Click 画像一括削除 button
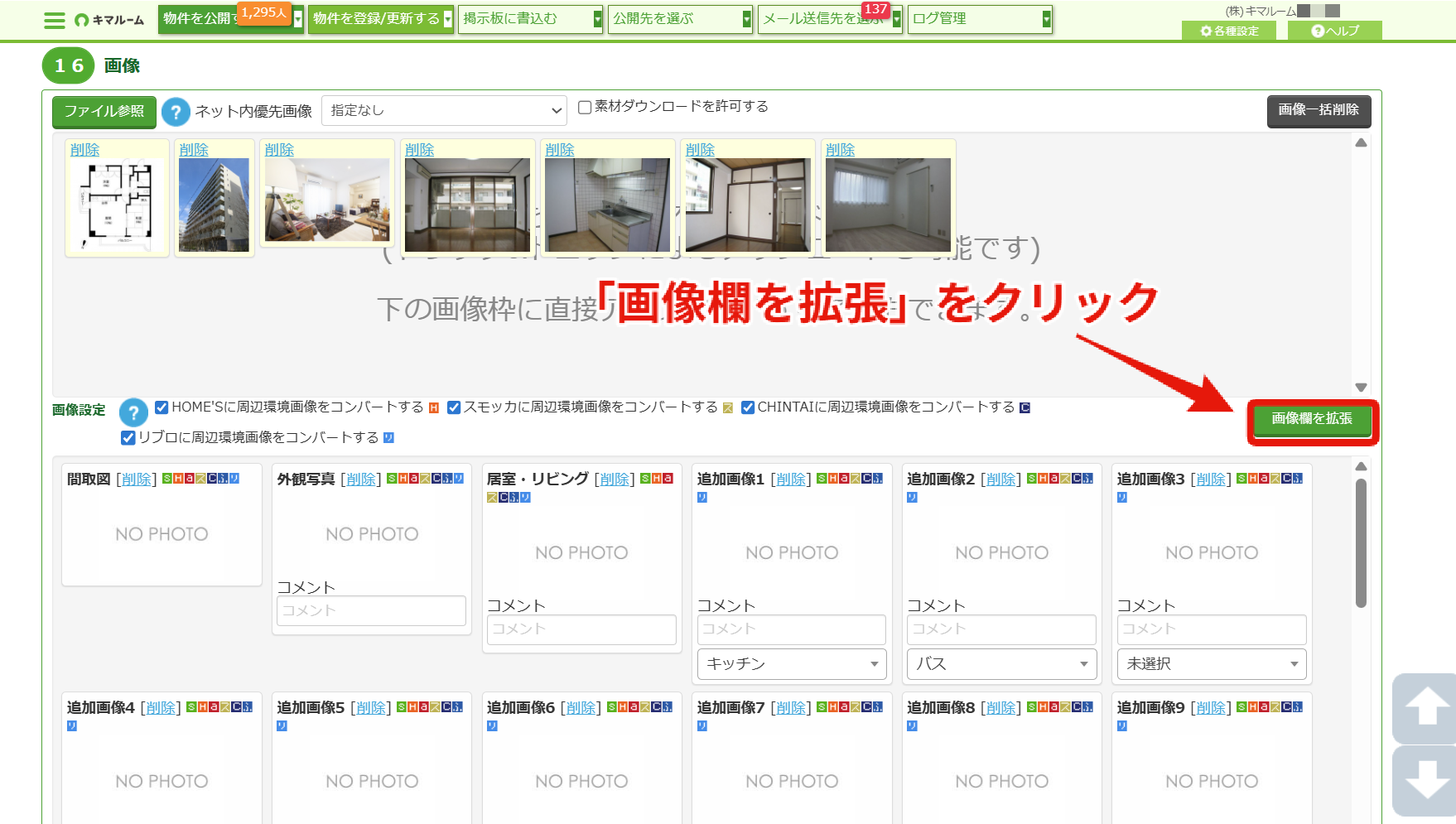 pos(1319,110)
